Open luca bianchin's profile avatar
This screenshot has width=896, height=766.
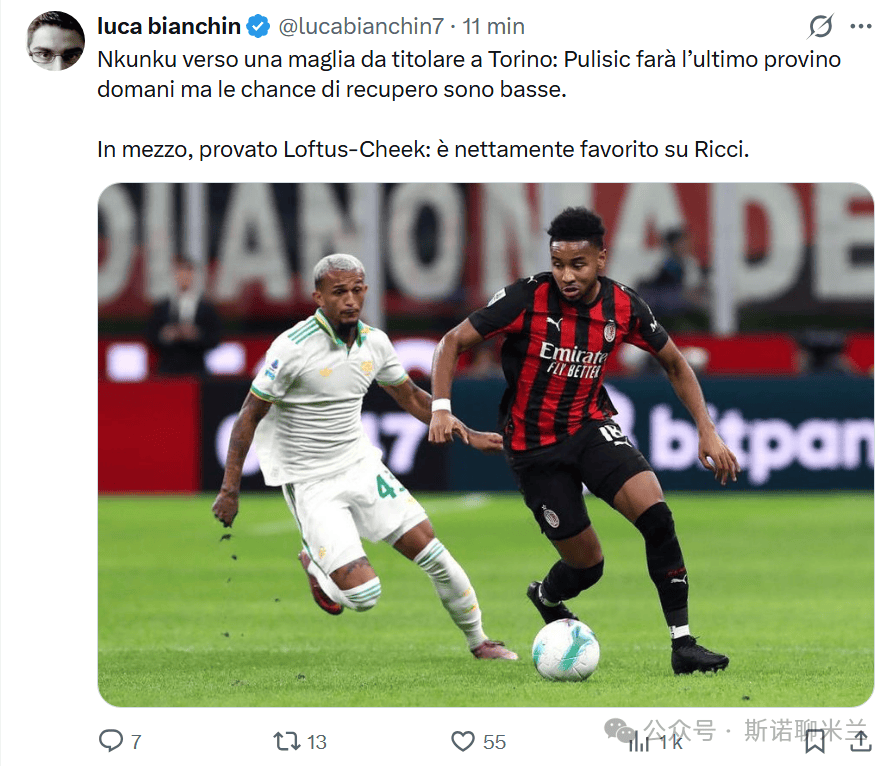[55, 41]
